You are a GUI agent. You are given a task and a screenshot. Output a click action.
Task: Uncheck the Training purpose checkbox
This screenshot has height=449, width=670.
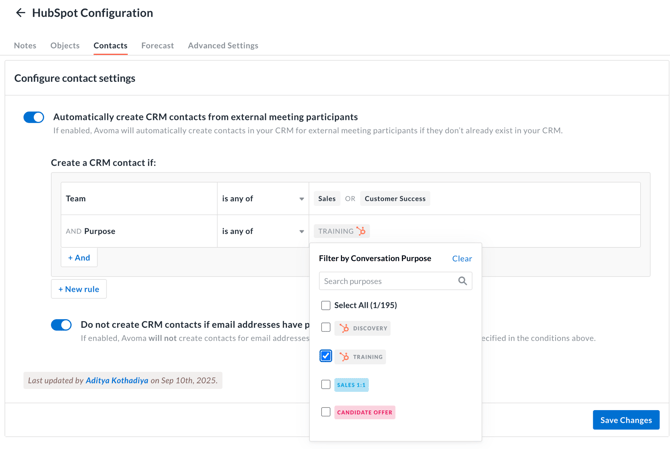point(326,356)
